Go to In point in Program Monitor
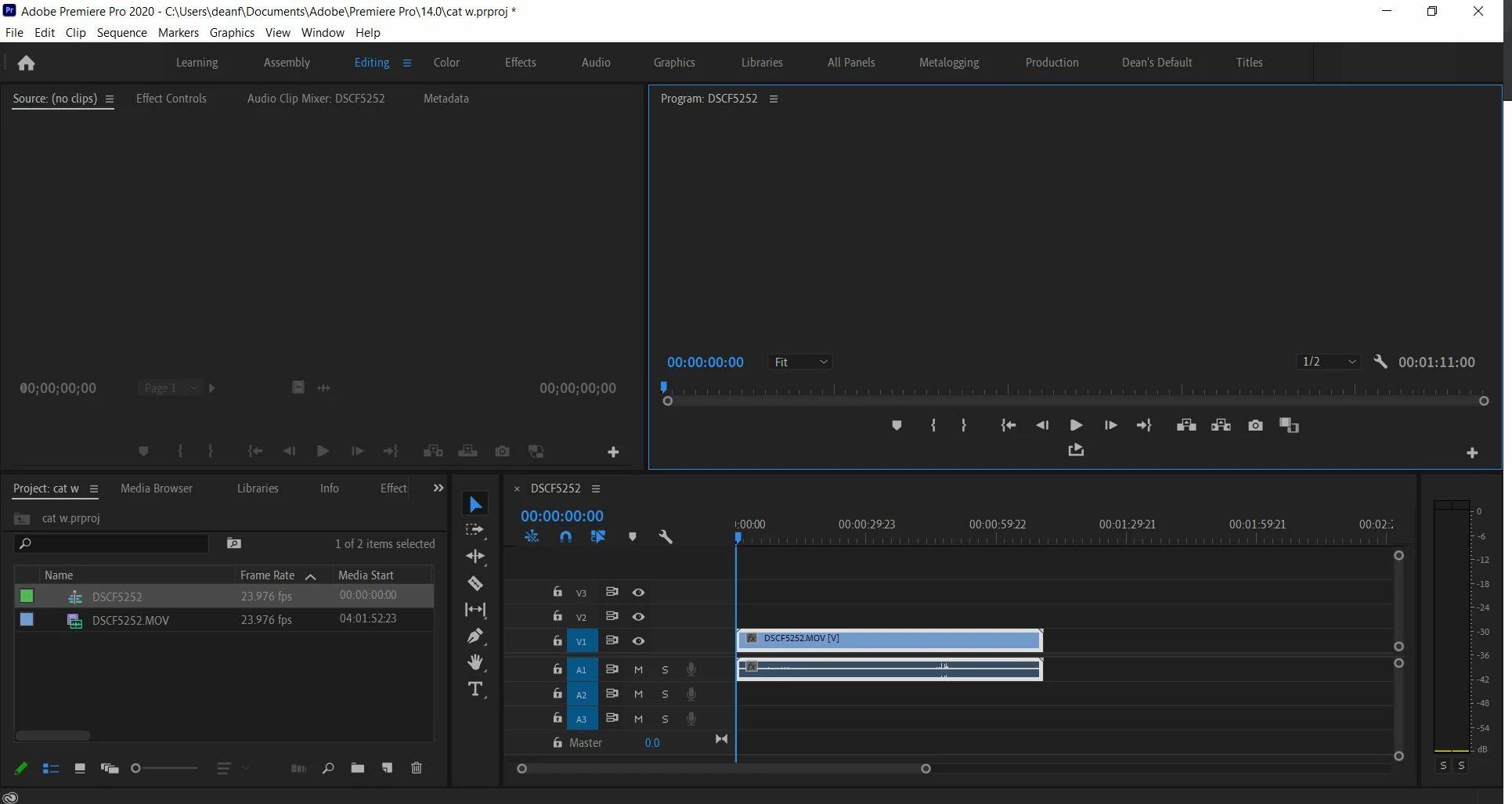Screen dimensions: 1512x804 point(1008,425)
